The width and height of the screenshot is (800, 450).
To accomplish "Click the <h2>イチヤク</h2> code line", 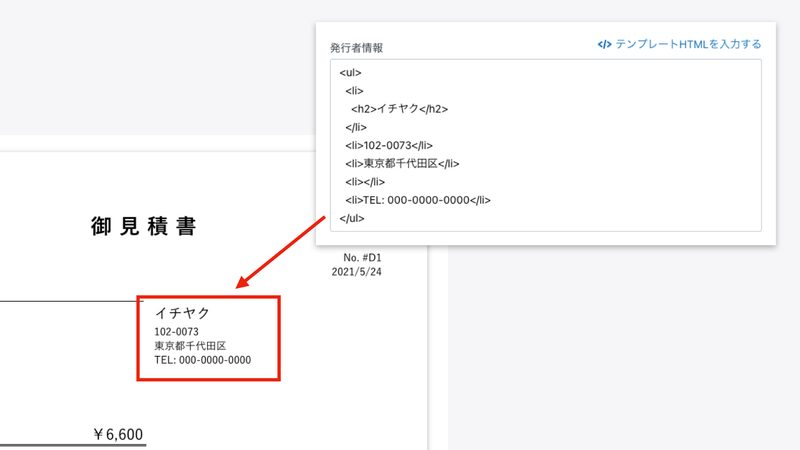I will point(399,109).
